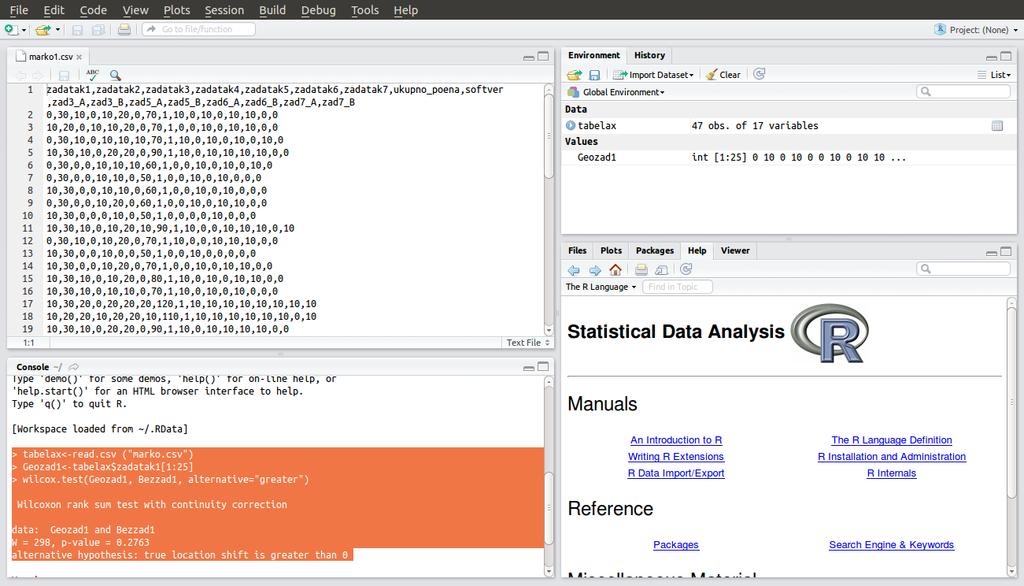The width and height of the screenshot is (1024, 586).
Task: Open the Text File type selector
Action: [528, 342]
